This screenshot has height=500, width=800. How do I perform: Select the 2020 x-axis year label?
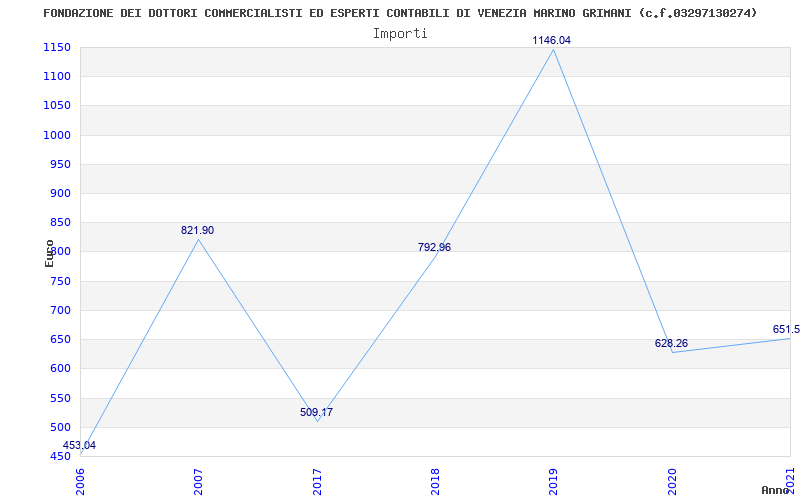672,482
